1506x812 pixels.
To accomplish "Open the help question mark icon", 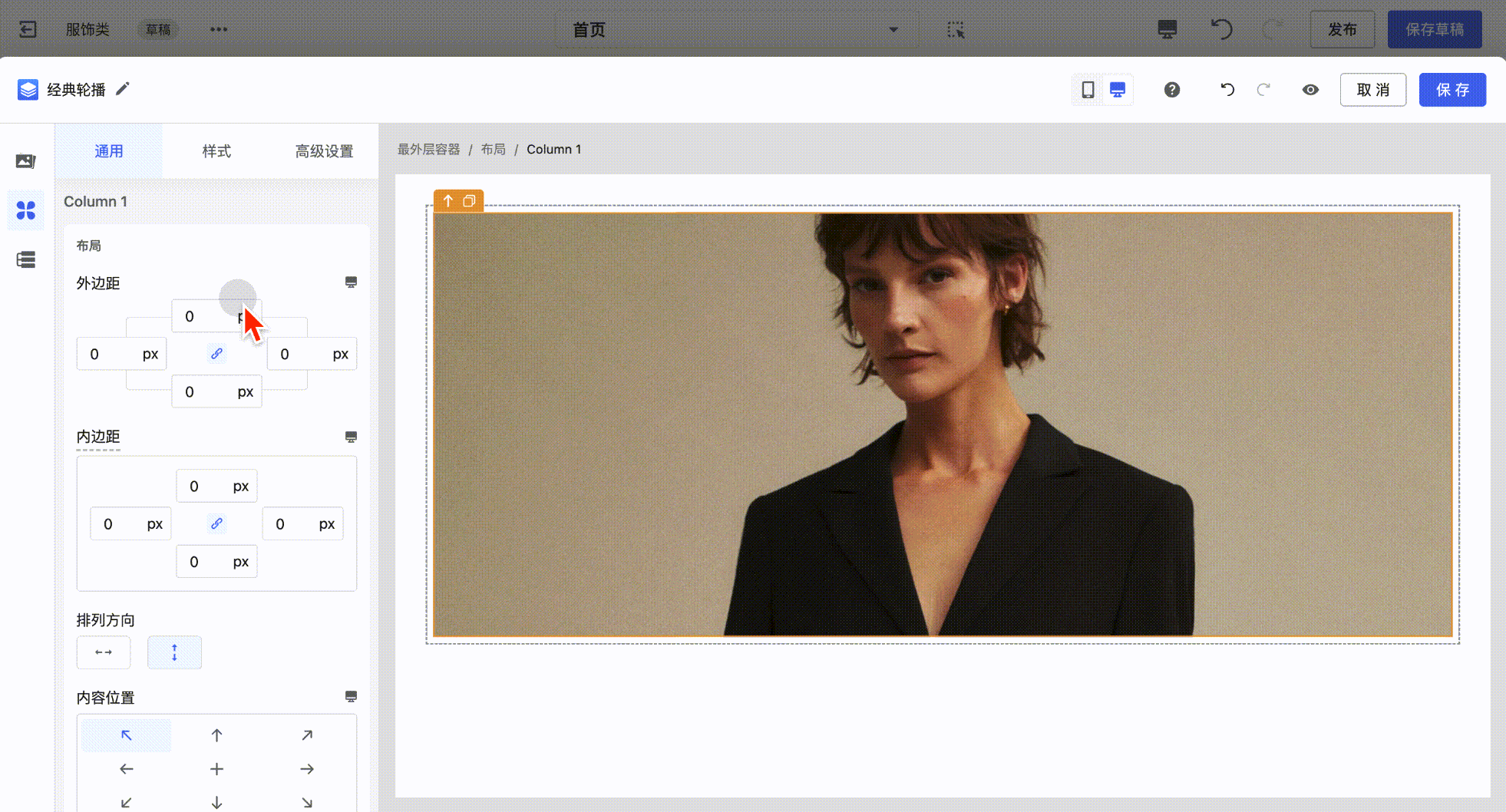I will [1171, 90].
